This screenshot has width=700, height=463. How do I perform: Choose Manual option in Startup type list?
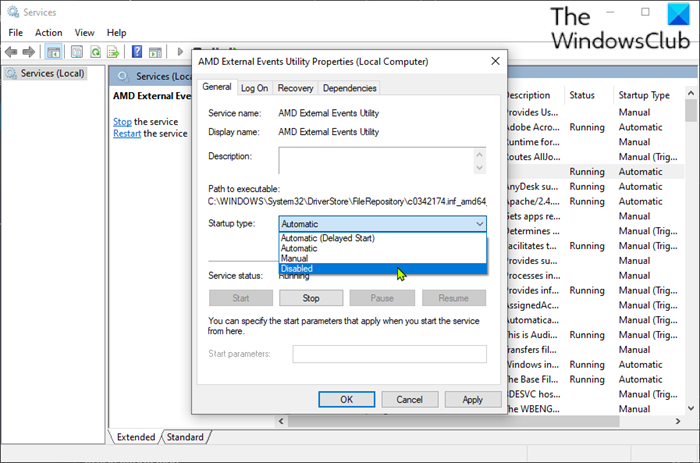point(382,258)
